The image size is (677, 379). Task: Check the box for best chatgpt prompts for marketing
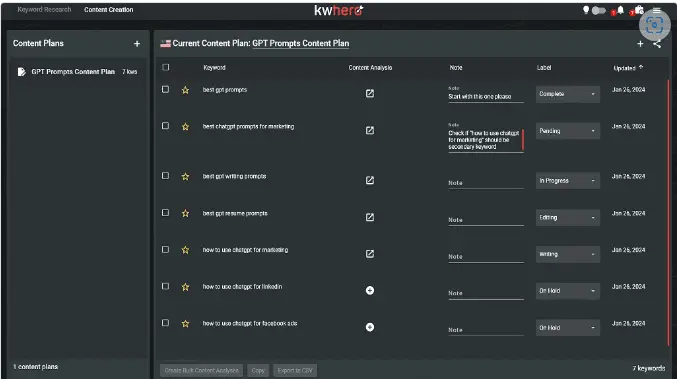tap(165, 126)
